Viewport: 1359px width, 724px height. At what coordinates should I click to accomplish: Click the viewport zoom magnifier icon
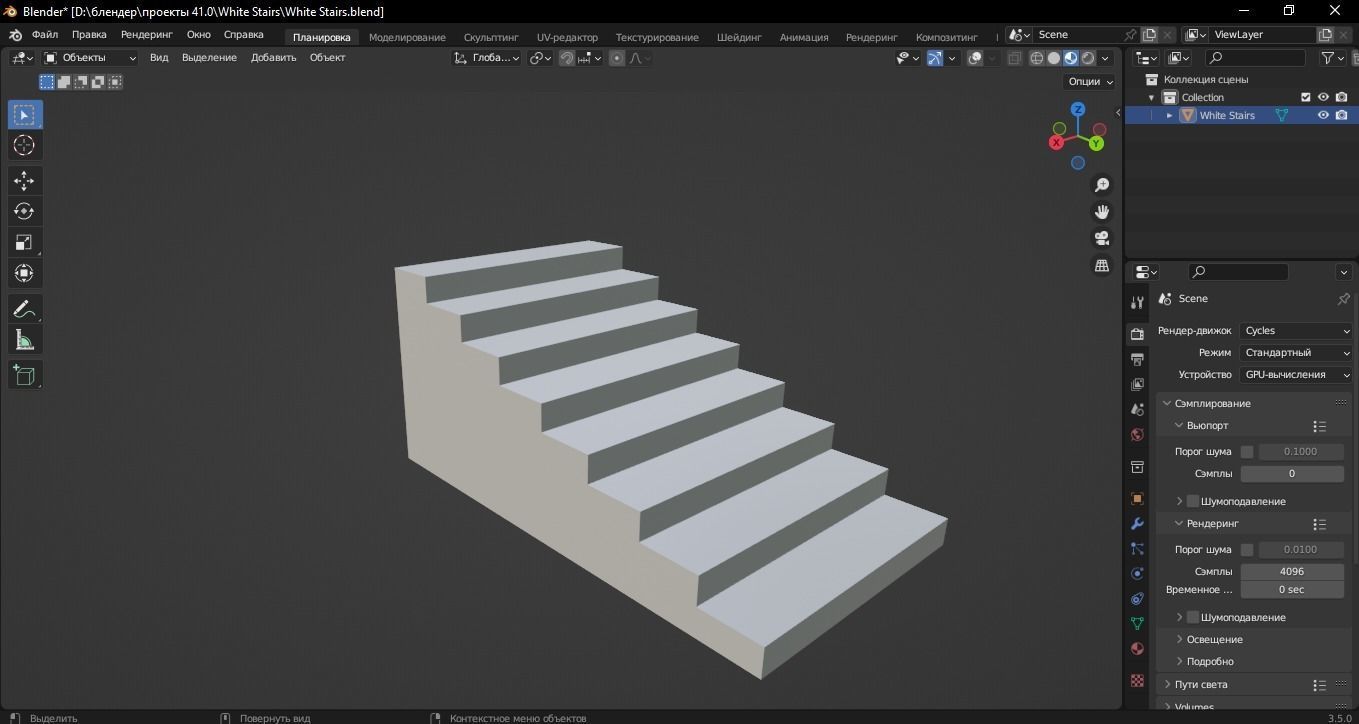[x=1102, y=185]
